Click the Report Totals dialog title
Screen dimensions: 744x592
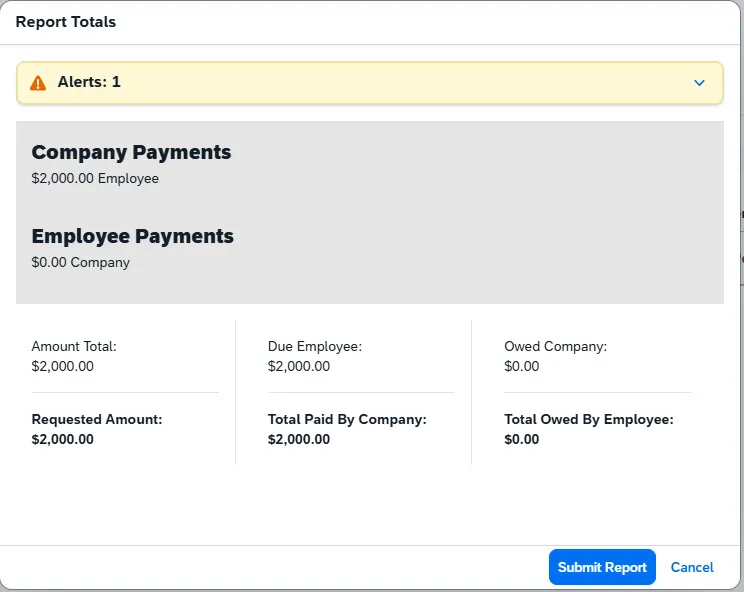point(65,22)
